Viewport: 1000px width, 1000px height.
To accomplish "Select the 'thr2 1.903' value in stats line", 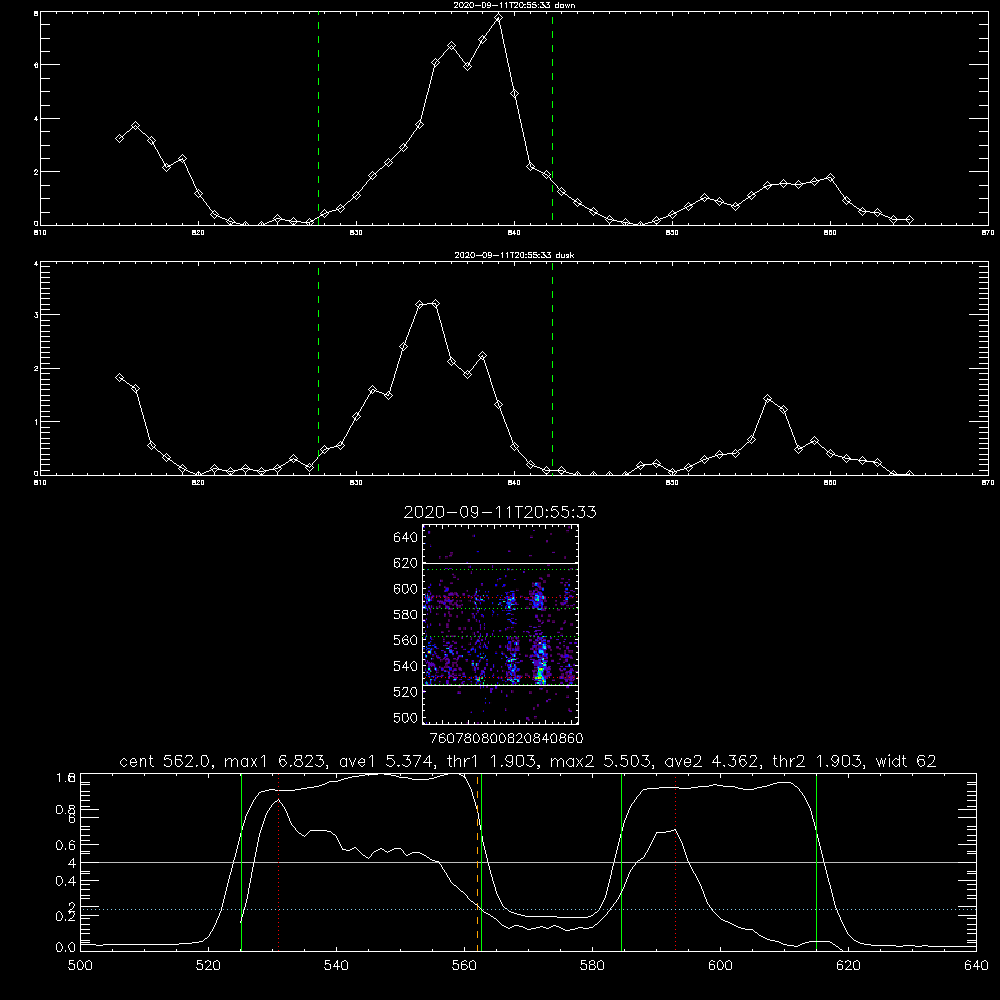I will point(818,761).
